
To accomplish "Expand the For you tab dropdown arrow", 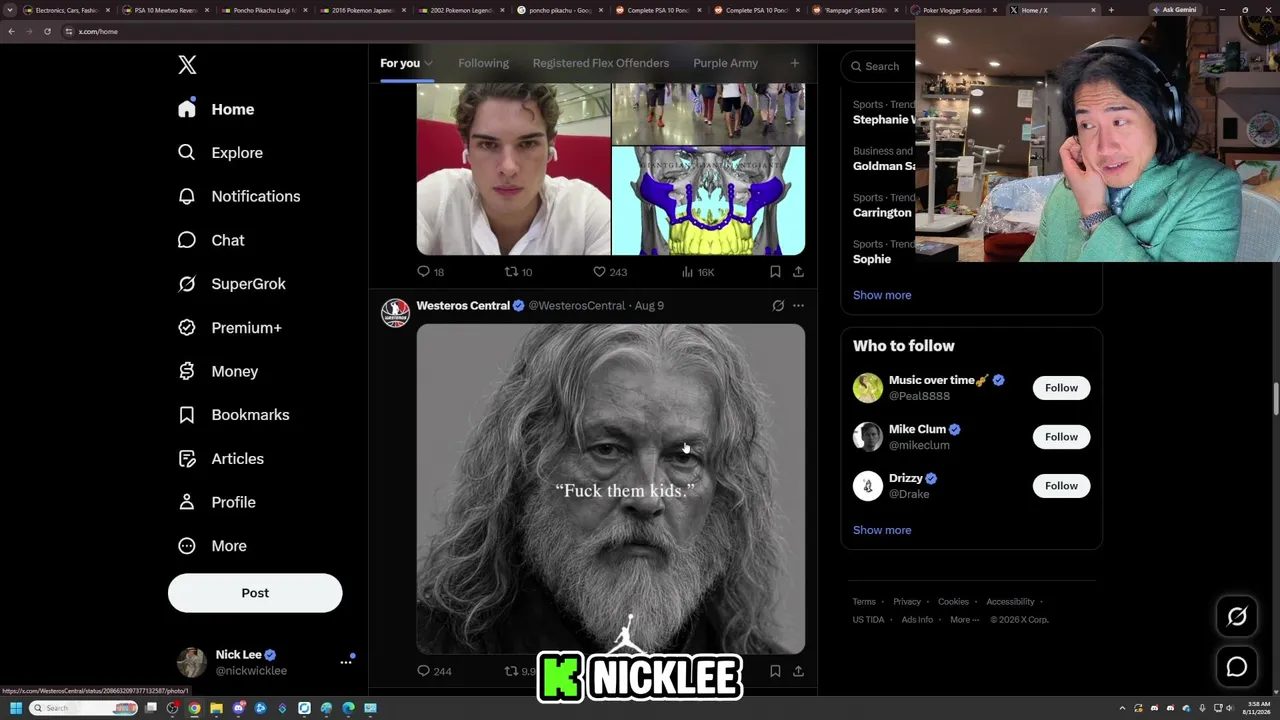I will pos(428,64).
